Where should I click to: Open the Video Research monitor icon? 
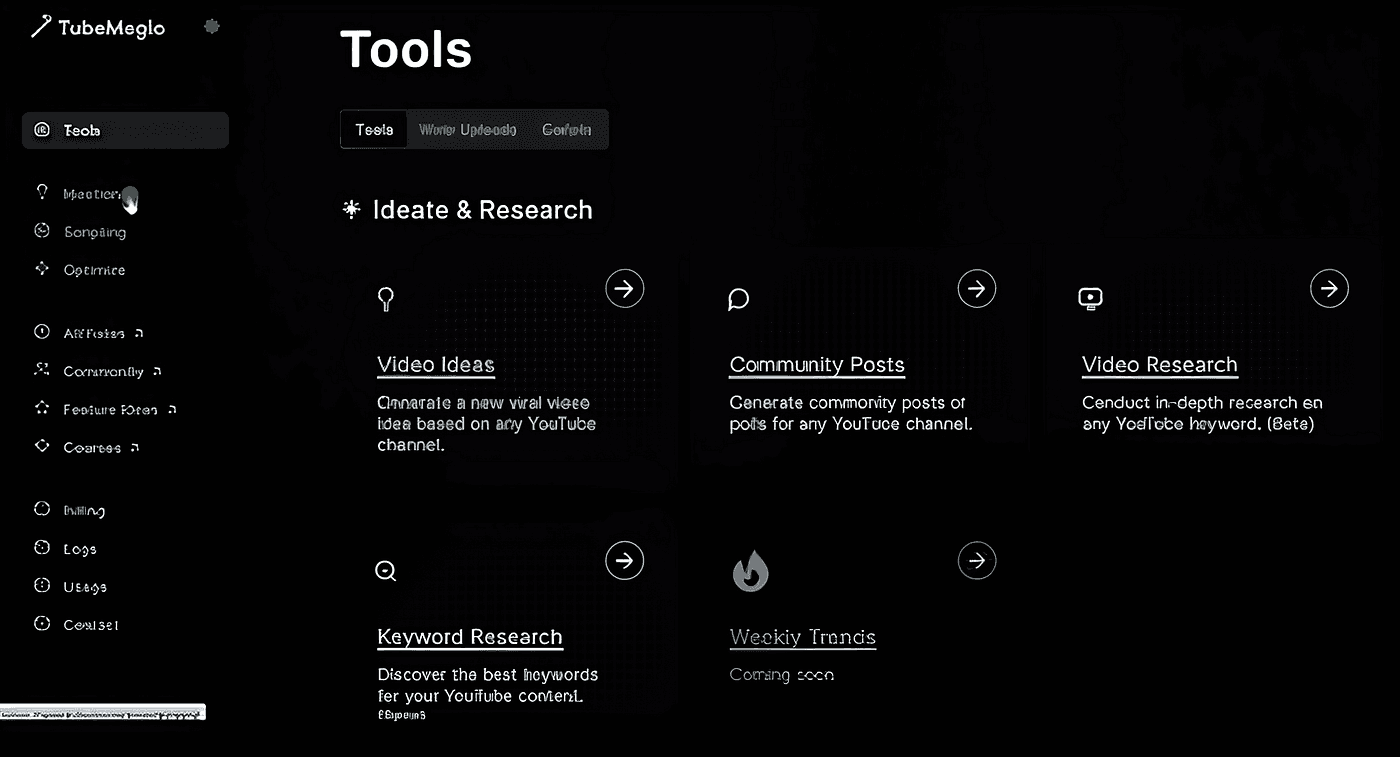1089,298
